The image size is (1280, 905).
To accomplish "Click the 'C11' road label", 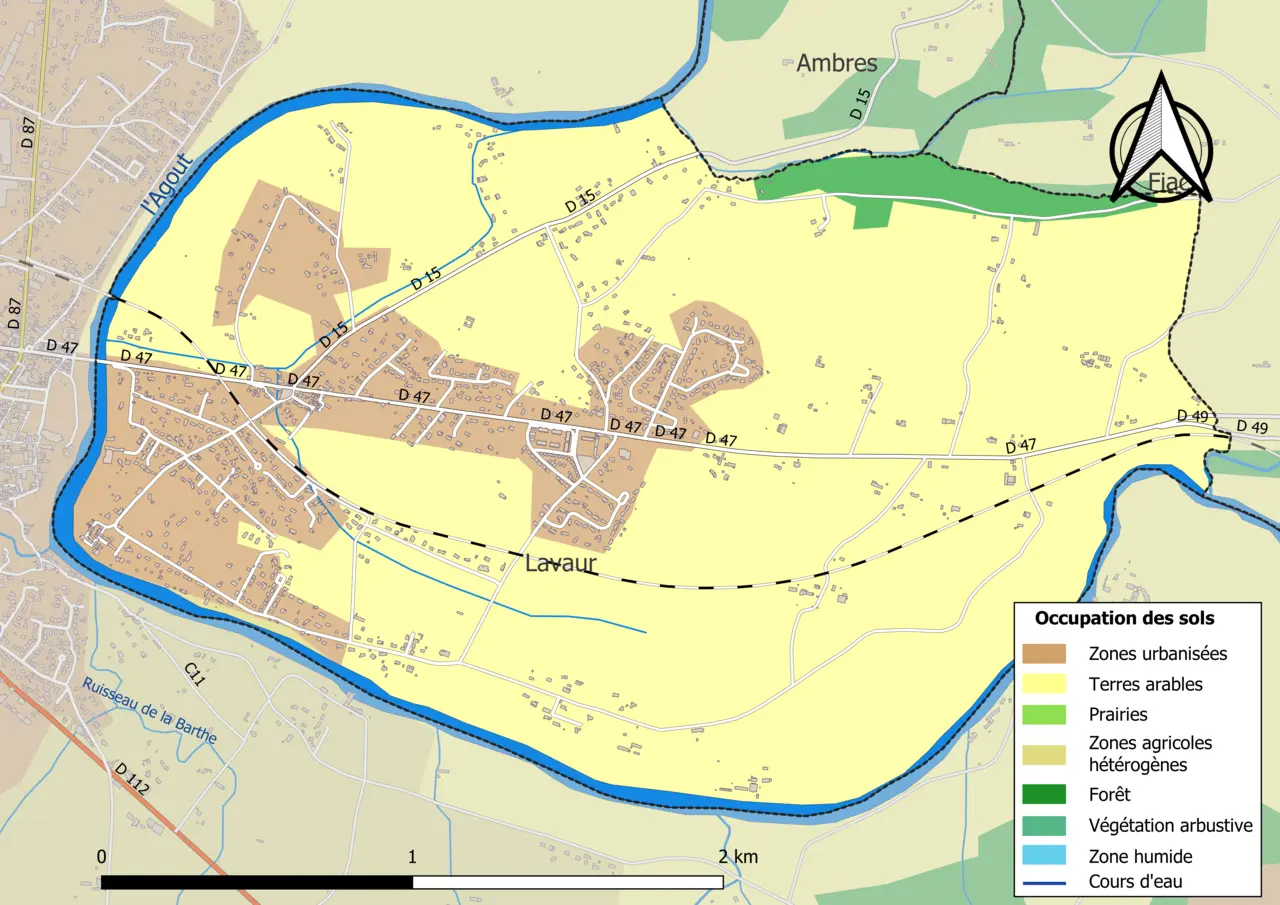I will pyautogui.click(x=194, y=672).
